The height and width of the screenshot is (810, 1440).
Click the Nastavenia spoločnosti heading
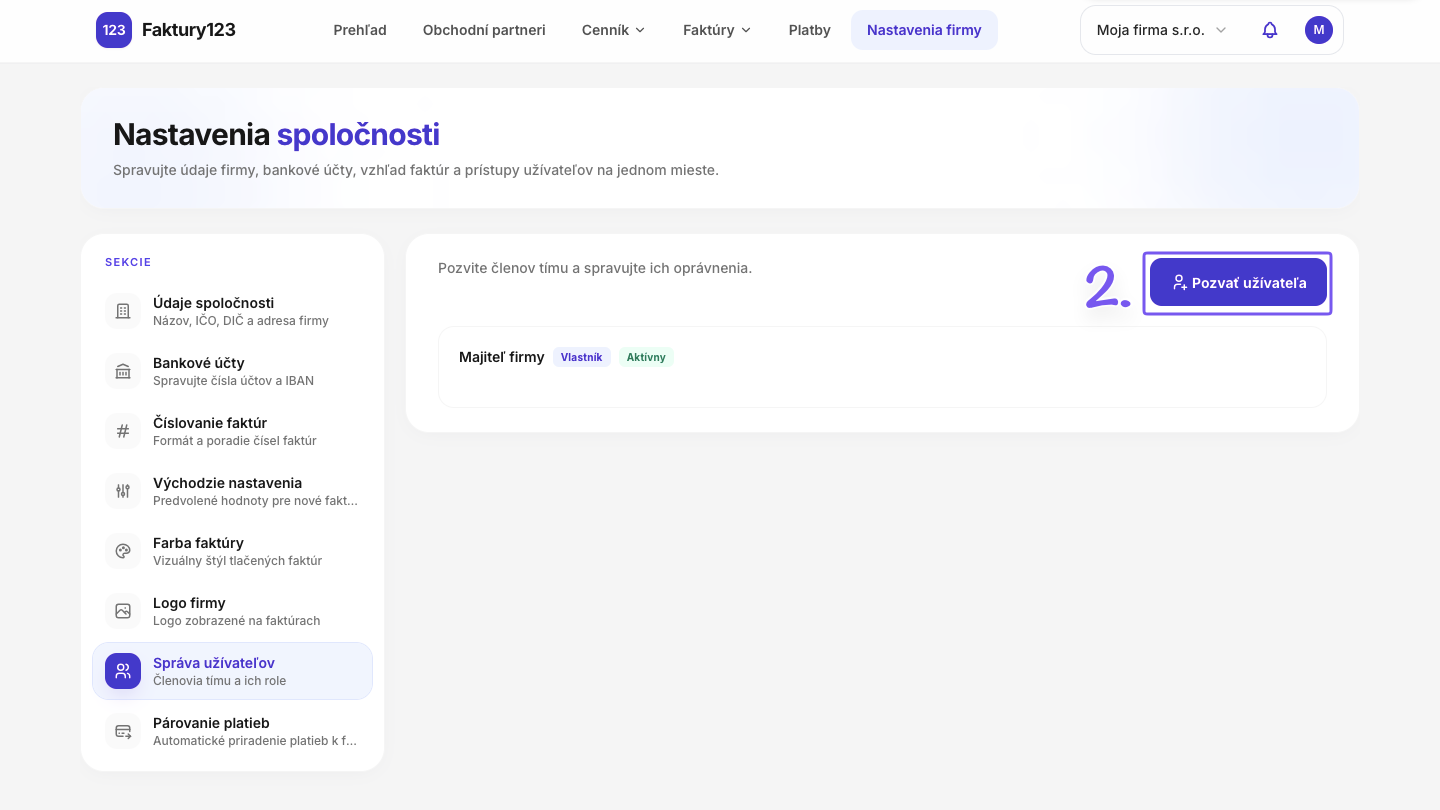pyautogui.click(x=277, y=134)
